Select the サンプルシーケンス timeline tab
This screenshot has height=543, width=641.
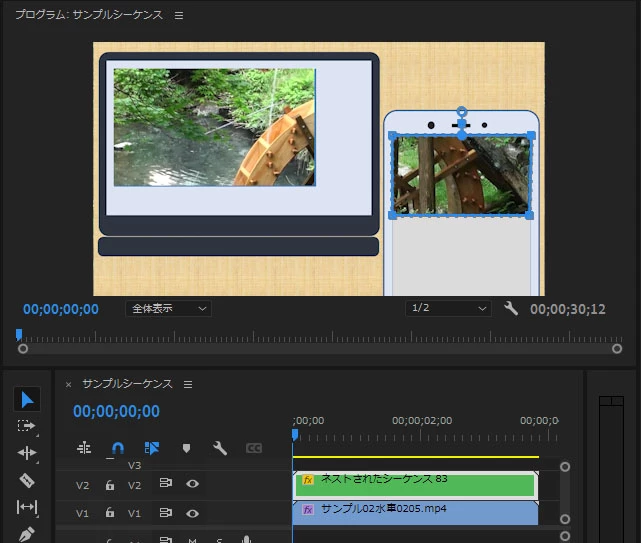tap(128, 384)
